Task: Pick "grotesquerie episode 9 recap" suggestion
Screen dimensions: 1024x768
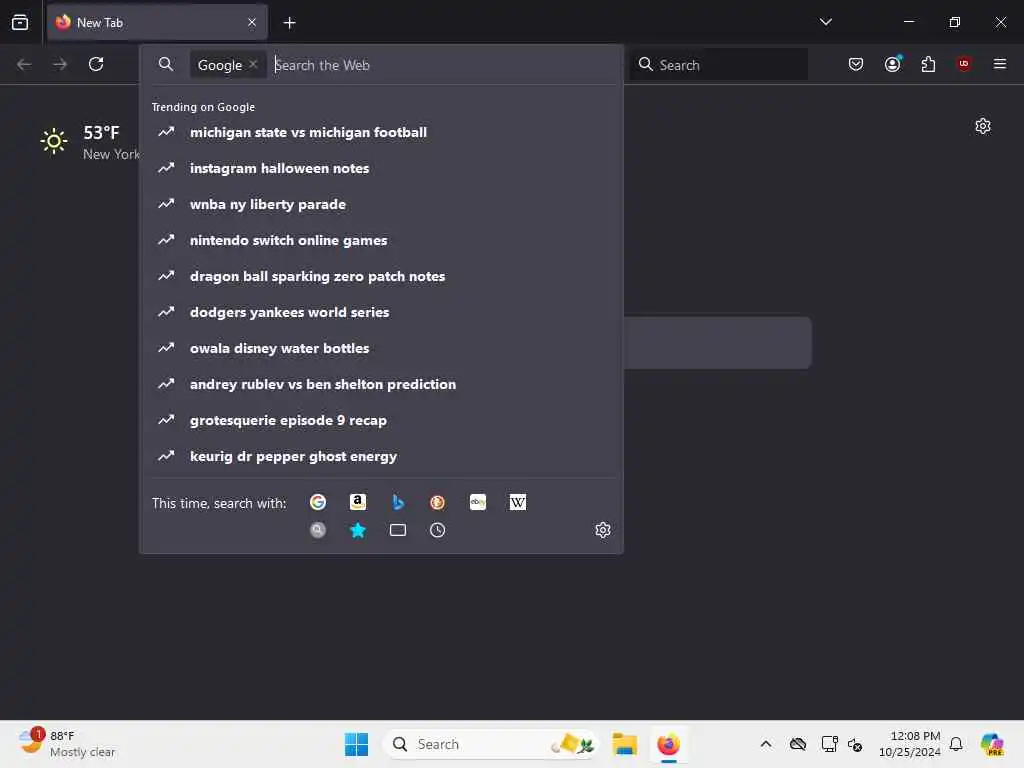Action: click(381, 420)
